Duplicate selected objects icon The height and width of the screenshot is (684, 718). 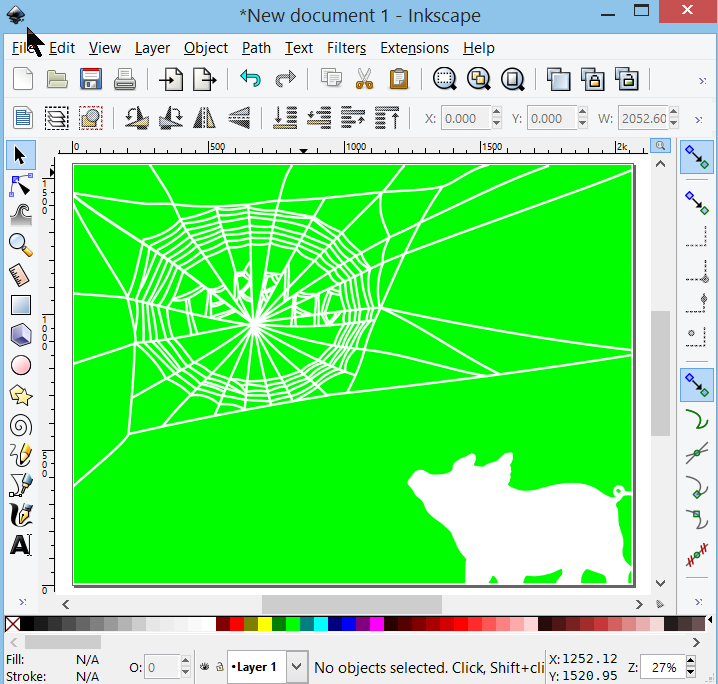tap(559, 79)
